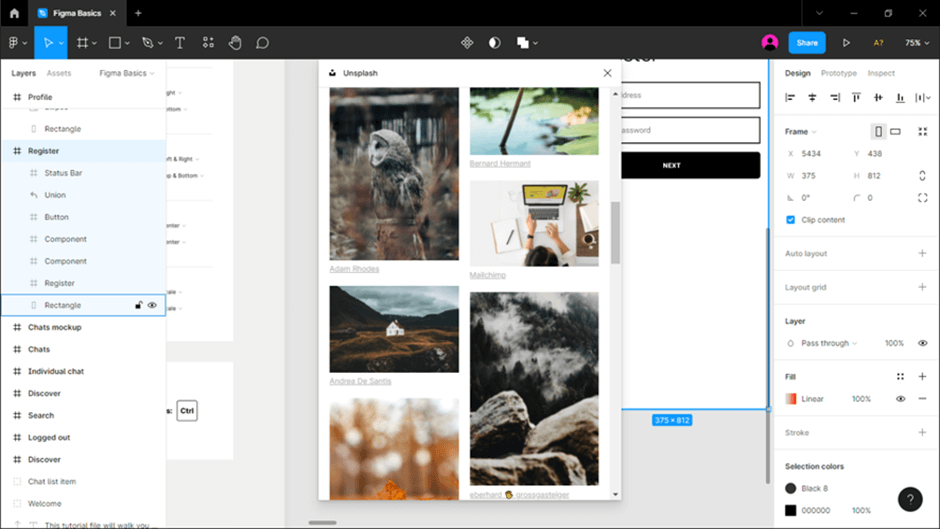This screenshot has height=529, width=940.
Task: Align vertical centers
Action: click(x=878, y=97)
